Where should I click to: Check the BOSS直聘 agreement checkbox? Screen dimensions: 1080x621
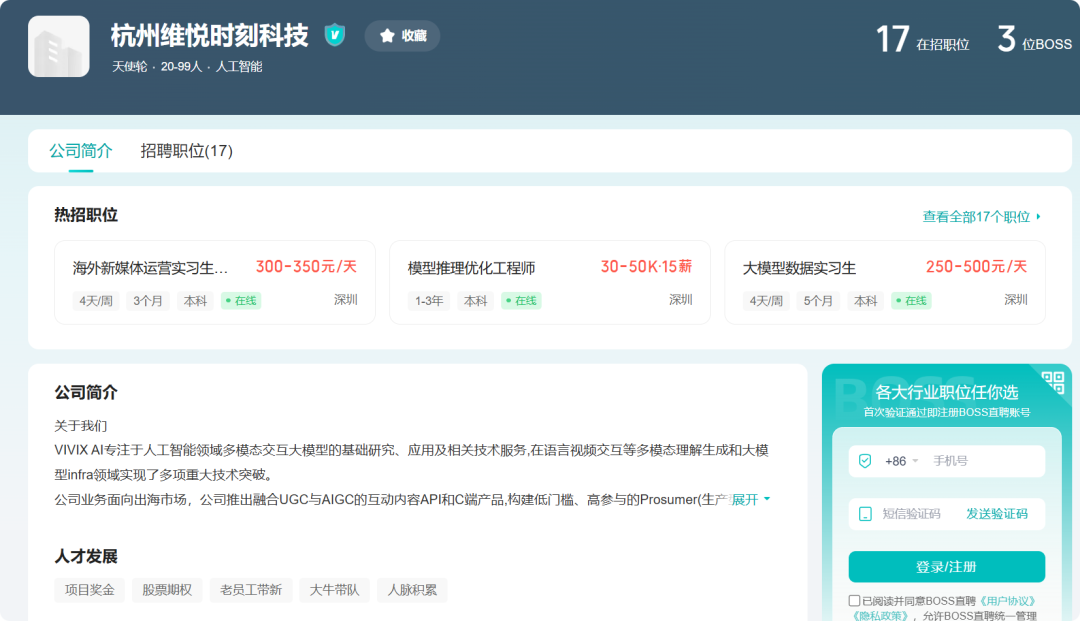pos(854,600)
